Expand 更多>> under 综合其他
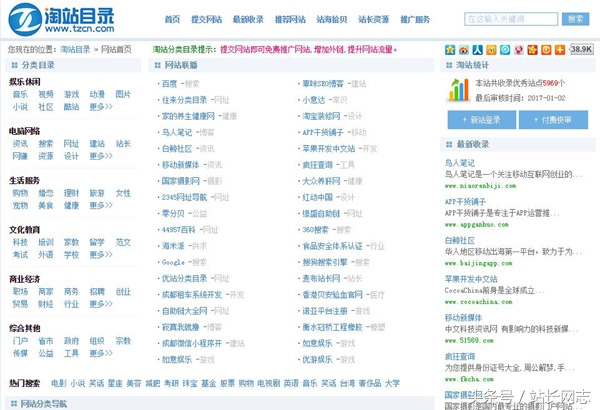 click(101, 353)
